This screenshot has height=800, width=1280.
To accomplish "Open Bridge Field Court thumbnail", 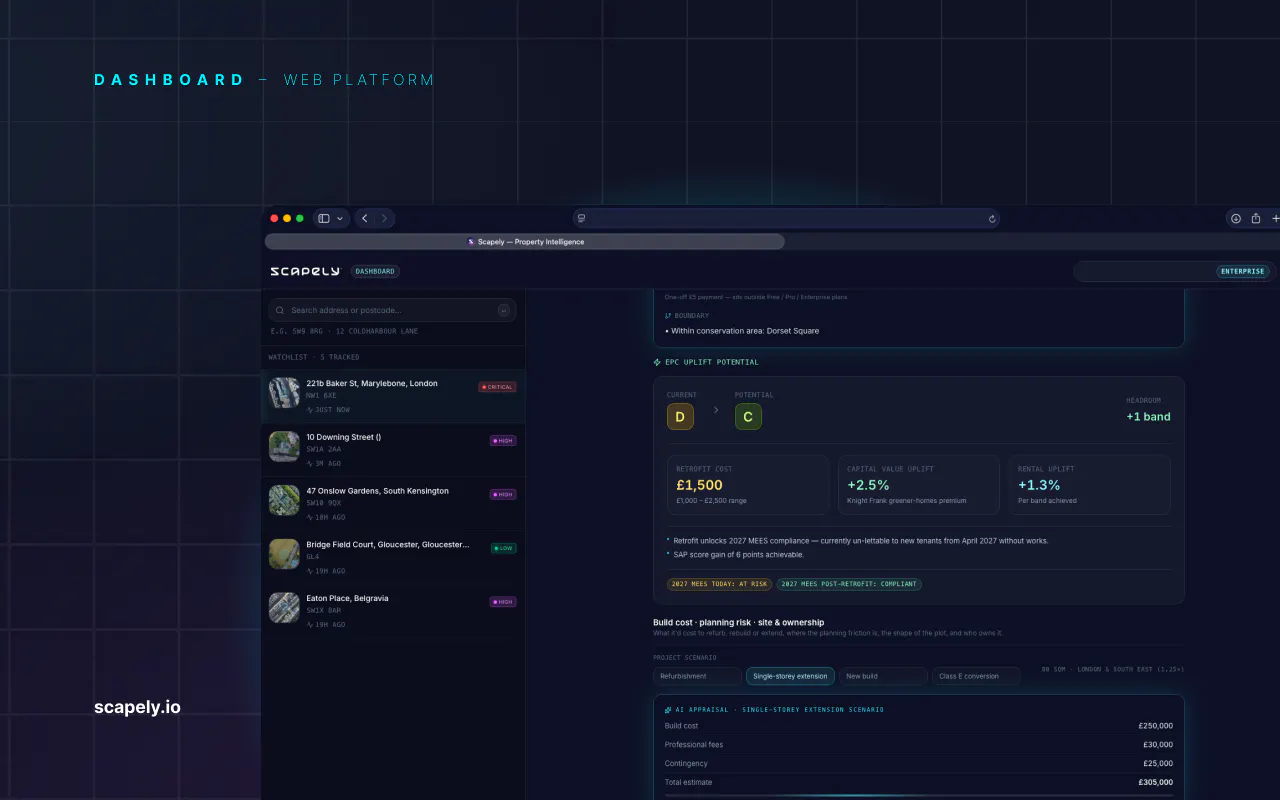I will [284, 554].
